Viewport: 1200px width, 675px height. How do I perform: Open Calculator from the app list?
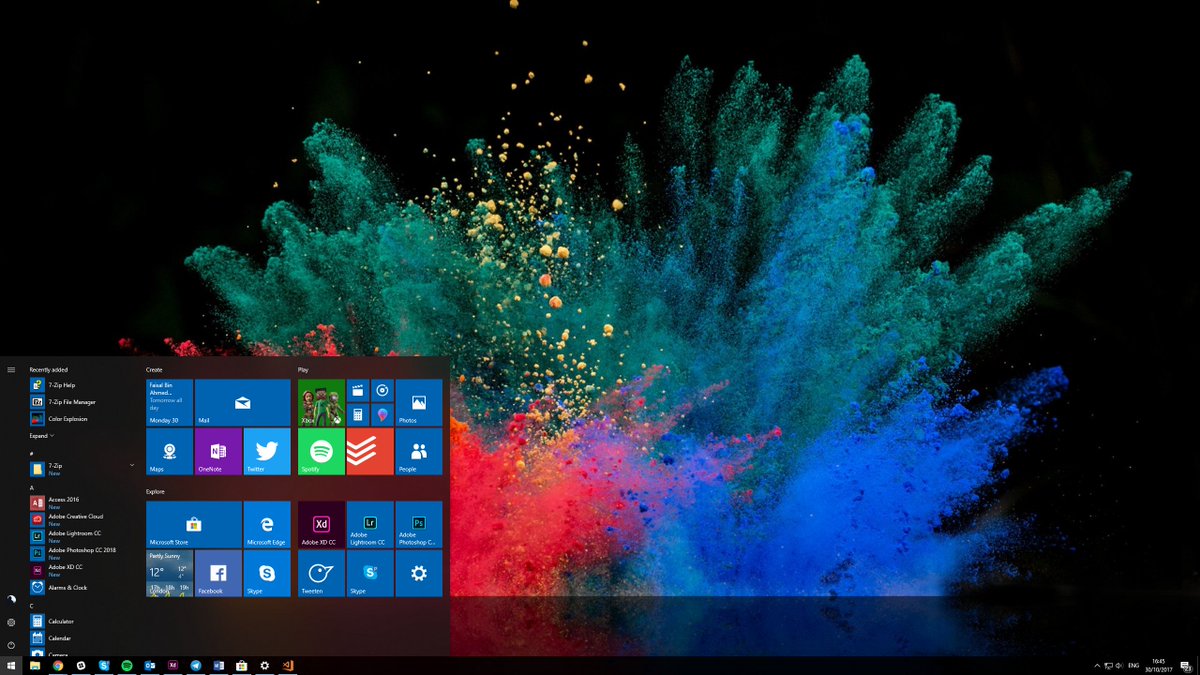[x=82, y=621]
